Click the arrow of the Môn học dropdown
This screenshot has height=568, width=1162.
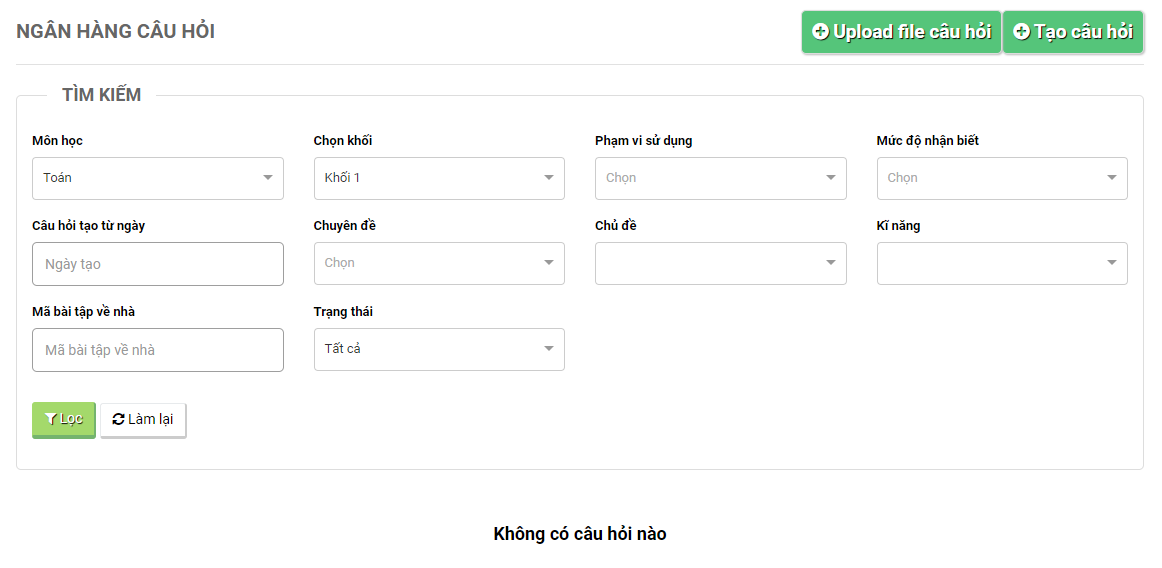[267, 178]
